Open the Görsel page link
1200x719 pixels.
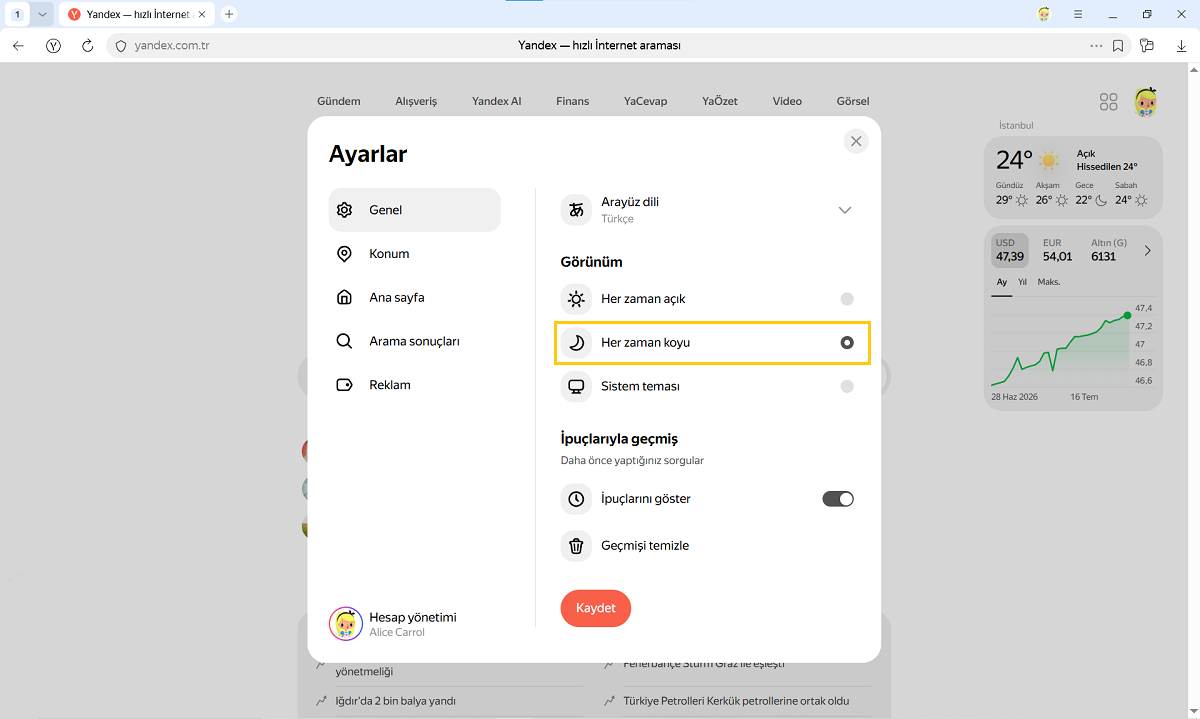point(853,101)
